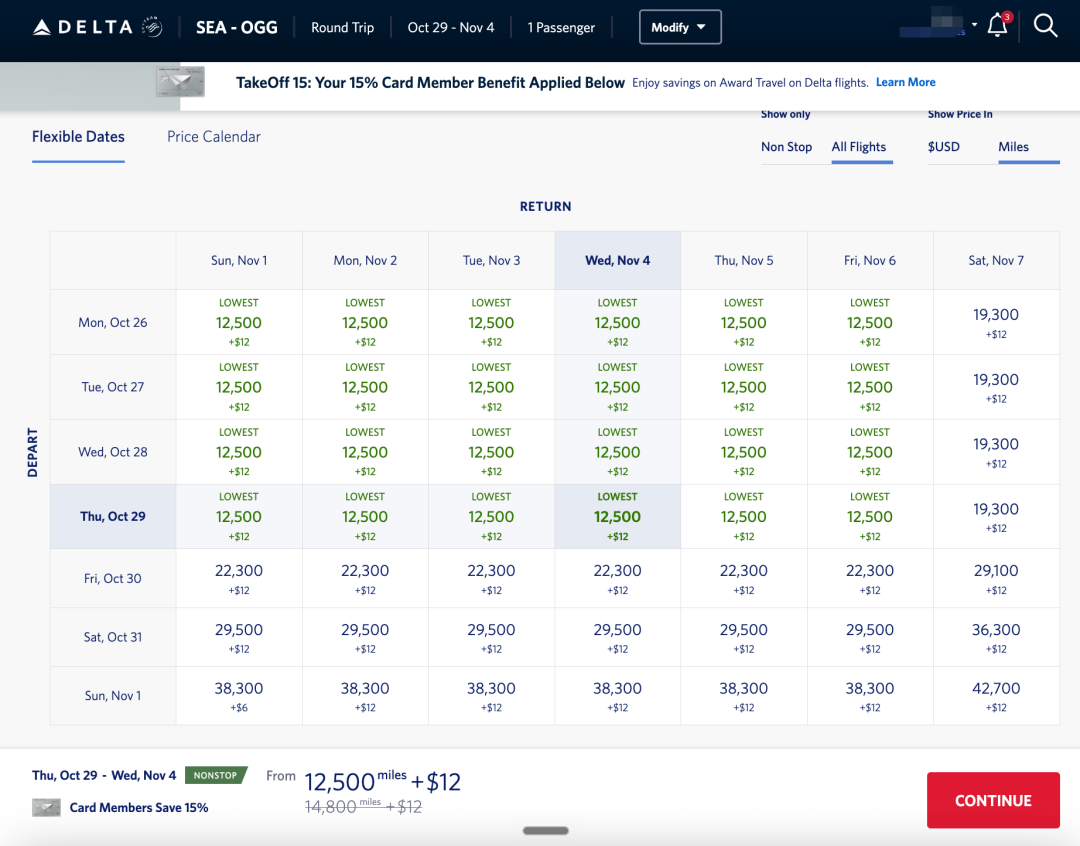The image size is (1080, 846).
Task: Show prices in $USD
Action: [x=944, y=147]
